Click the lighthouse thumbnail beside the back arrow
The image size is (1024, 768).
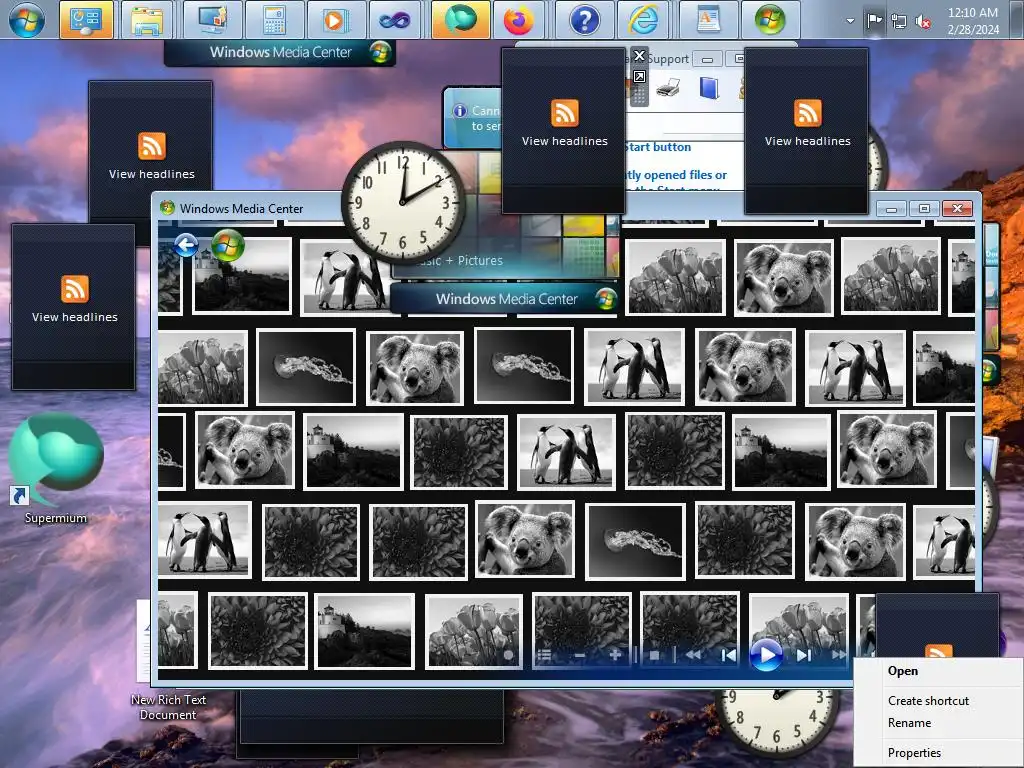point(242,274)
